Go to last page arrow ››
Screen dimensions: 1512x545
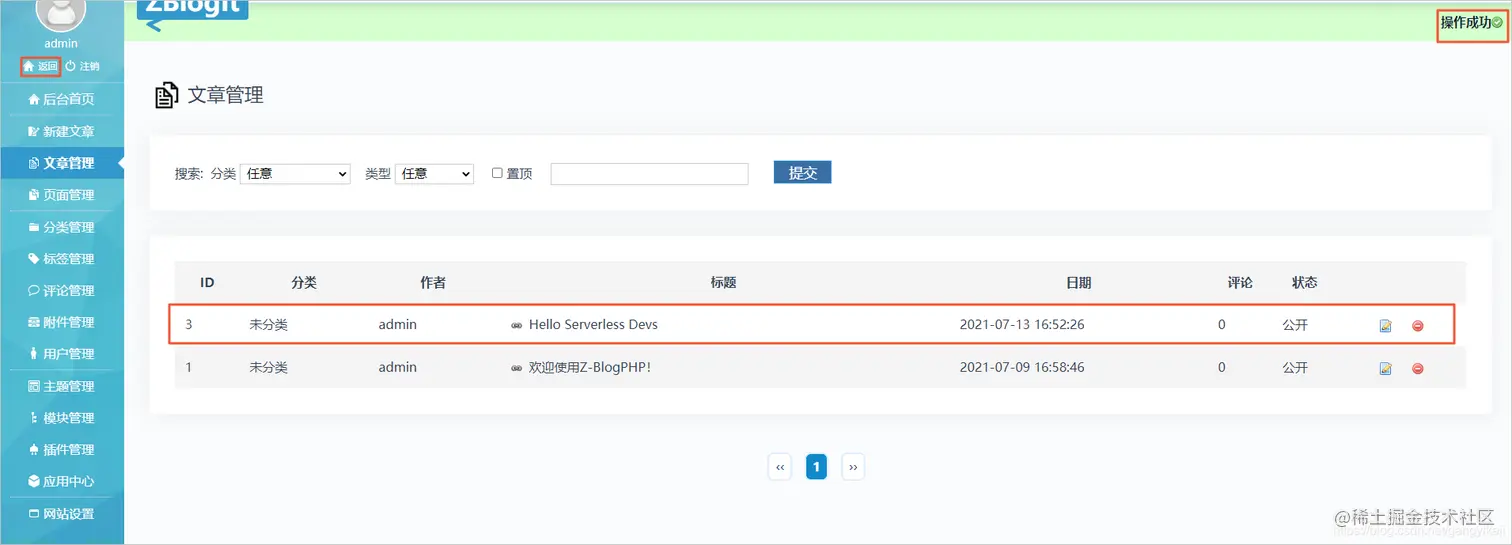coord(852,467)
